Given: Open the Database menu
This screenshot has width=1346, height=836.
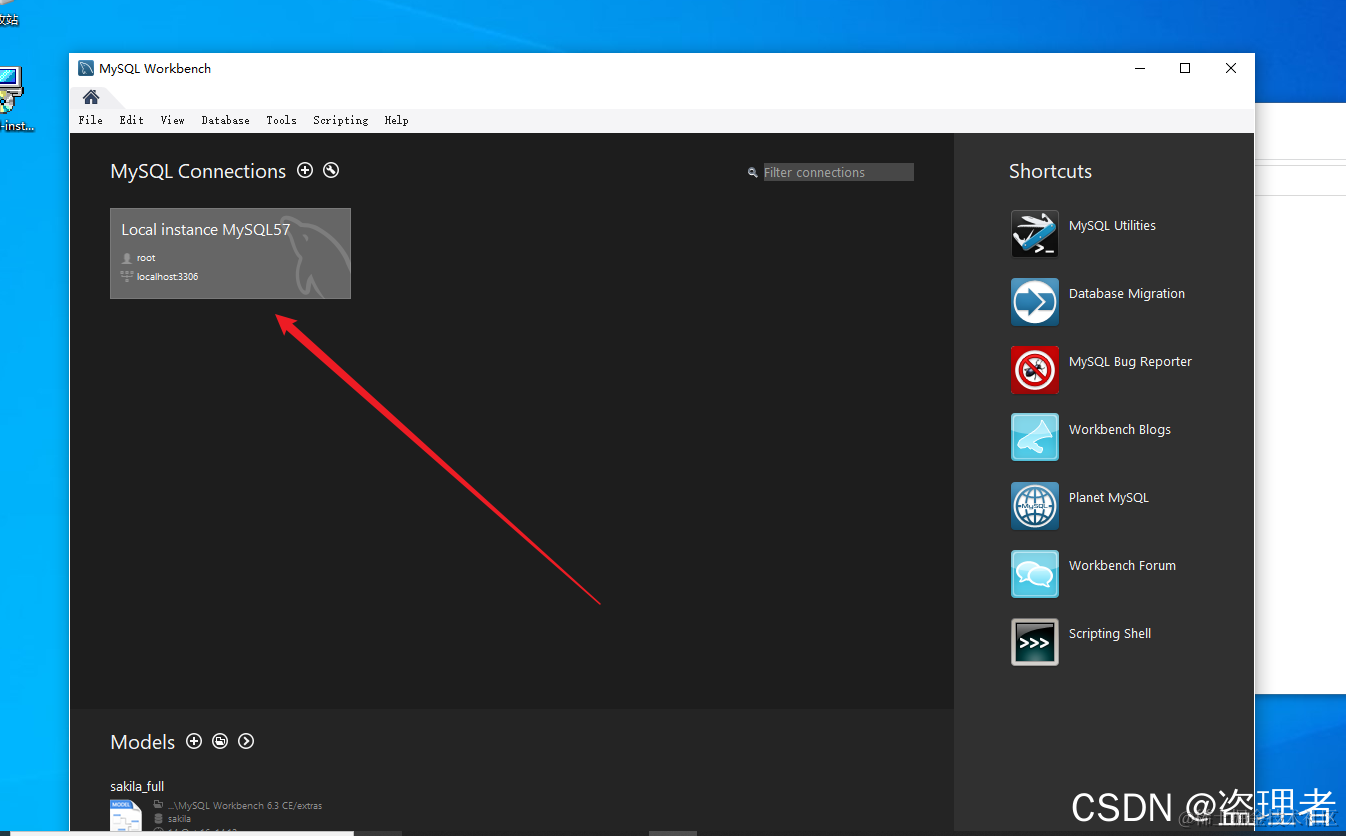Looking at the screenshot, I should tap(225, 120).
